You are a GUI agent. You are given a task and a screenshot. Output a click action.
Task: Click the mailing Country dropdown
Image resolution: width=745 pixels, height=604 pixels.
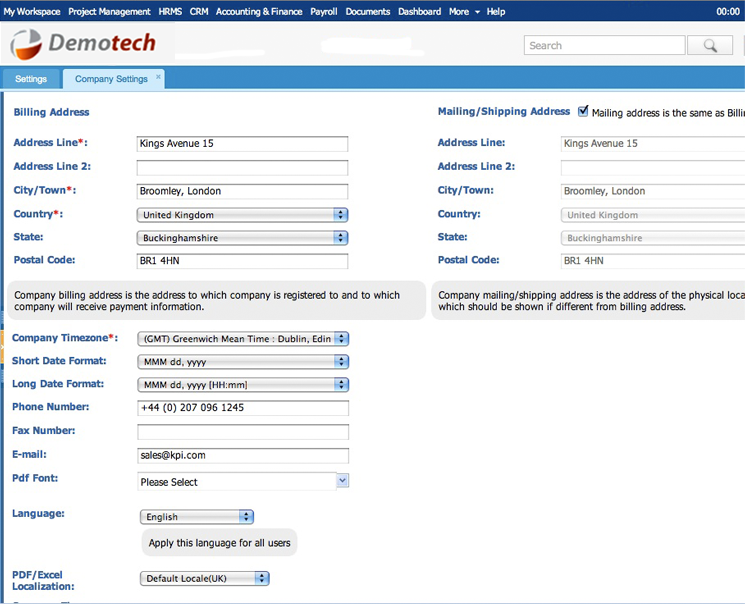tap(653, 215)
